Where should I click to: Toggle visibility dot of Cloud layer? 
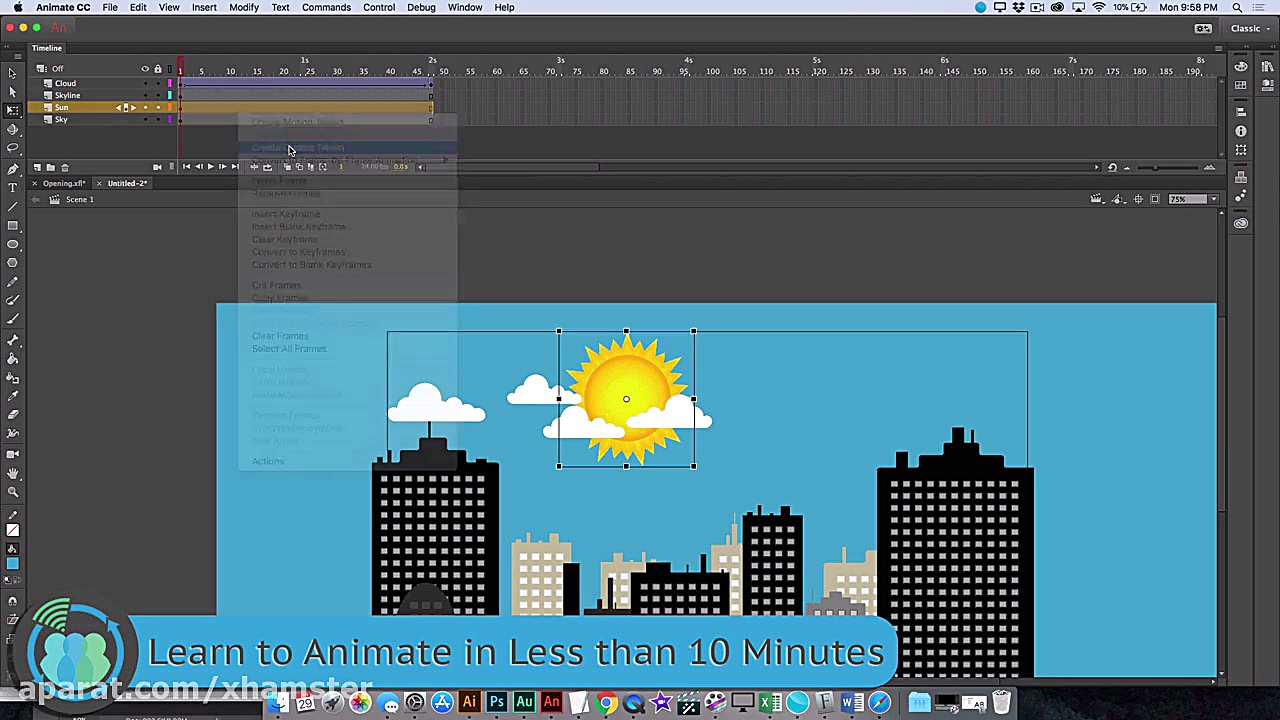pos(145,83)
